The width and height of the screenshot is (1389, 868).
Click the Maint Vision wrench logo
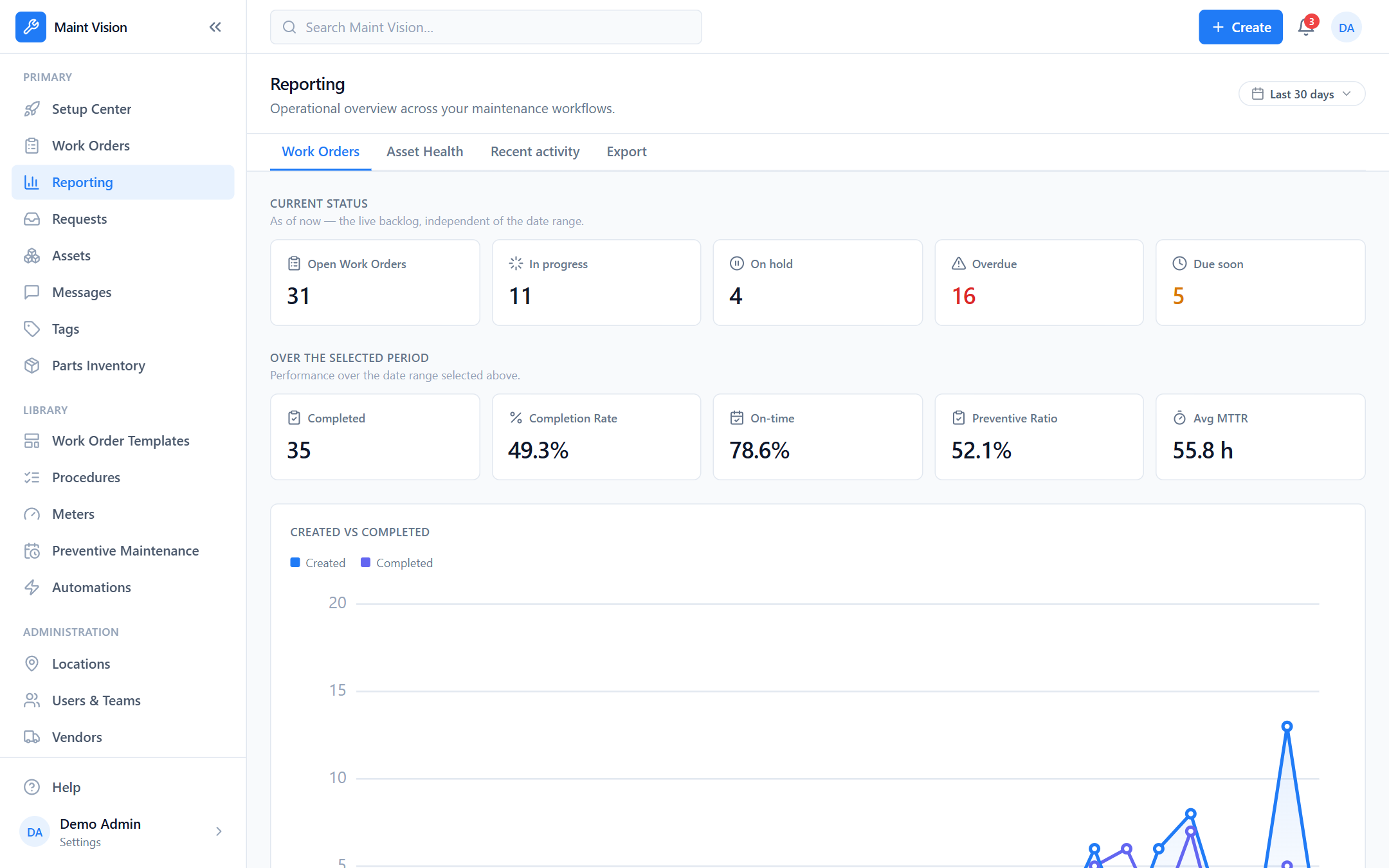point(31,27)
